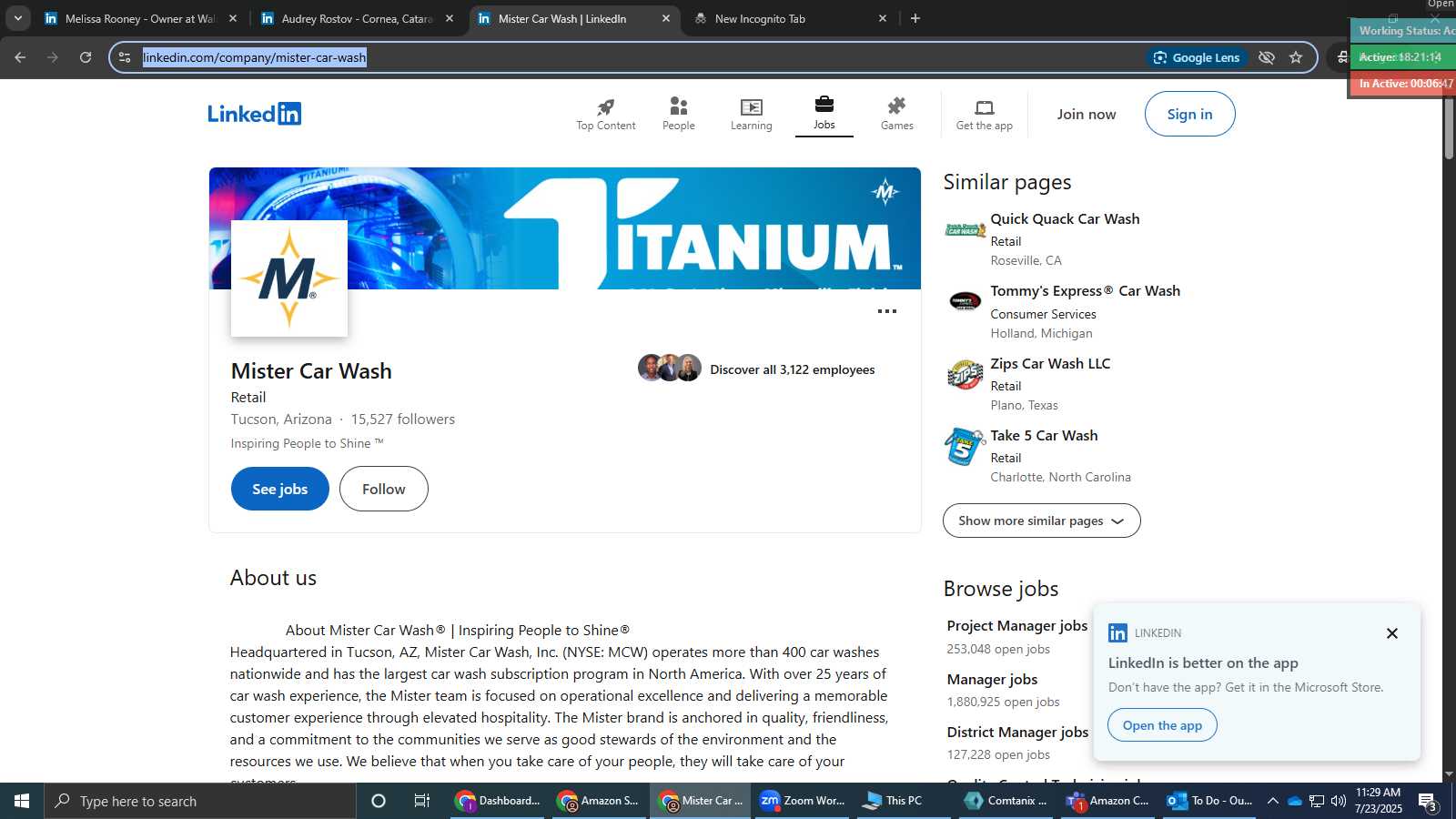1456x819 pixels.
Task: Click the address bar URL
Action: [254, 57]
